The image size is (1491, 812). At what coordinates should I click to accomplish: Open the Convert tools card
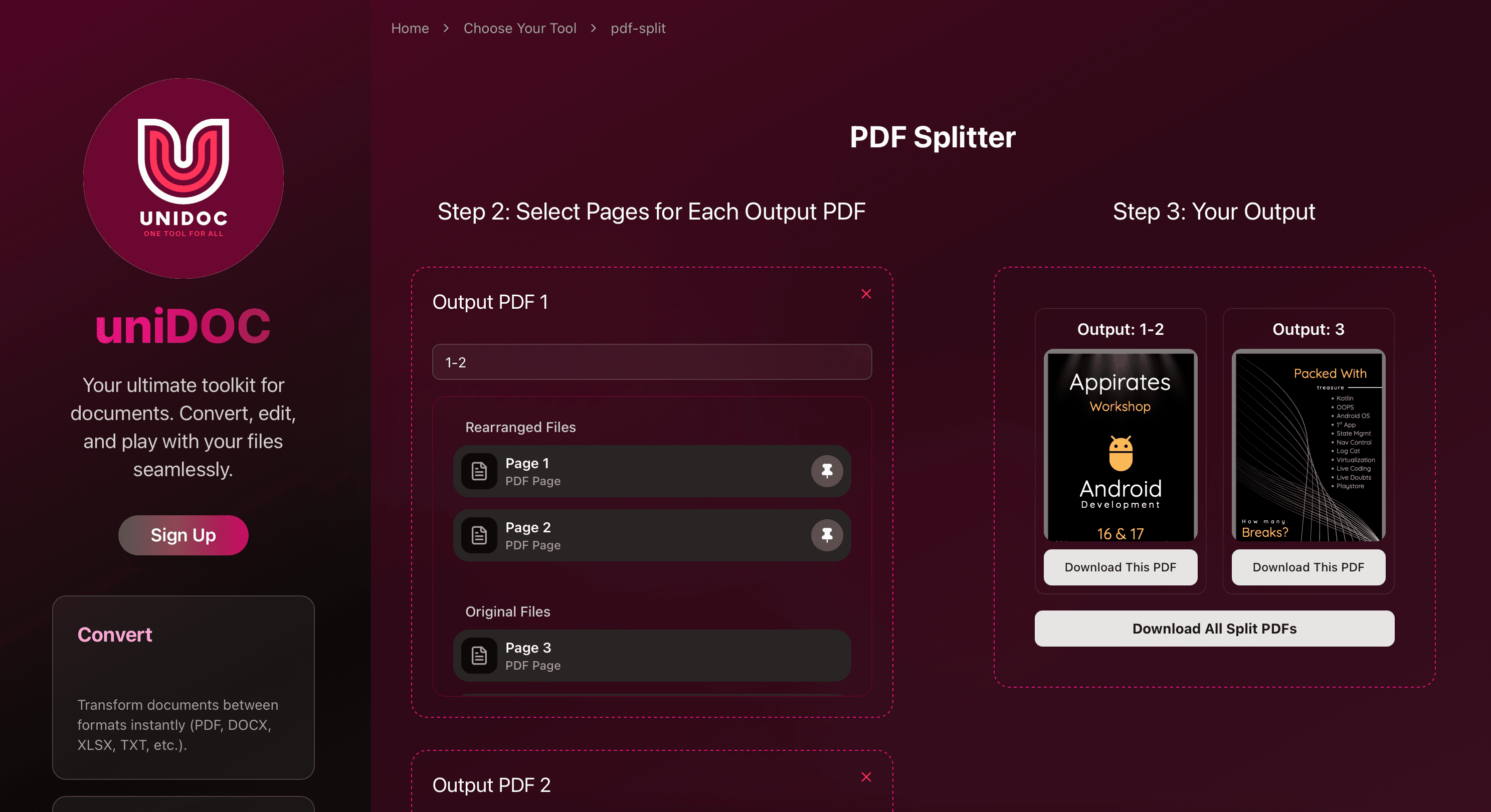[183, 688]
